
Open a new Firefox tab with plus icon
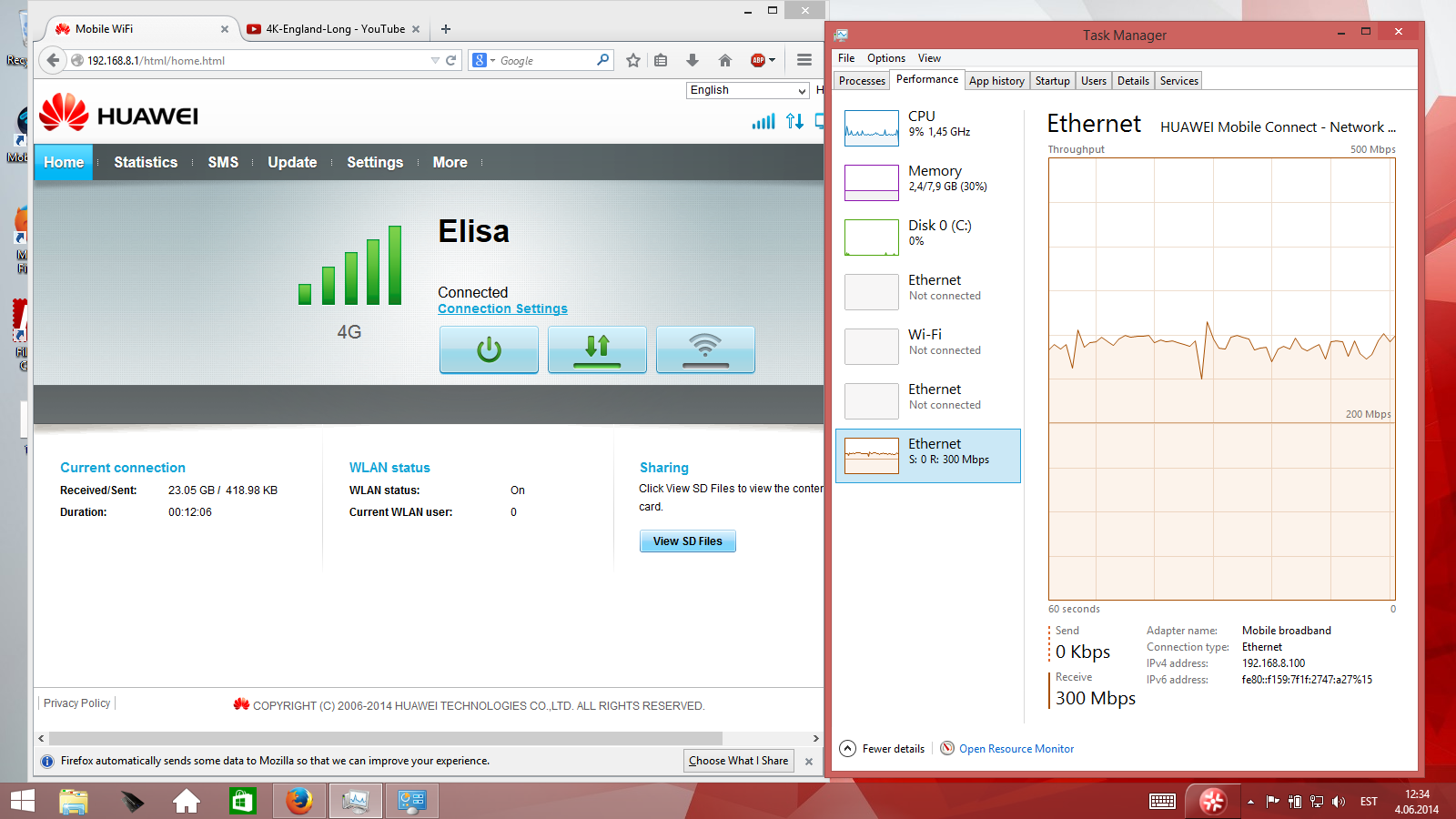click(x=446, y=29)
